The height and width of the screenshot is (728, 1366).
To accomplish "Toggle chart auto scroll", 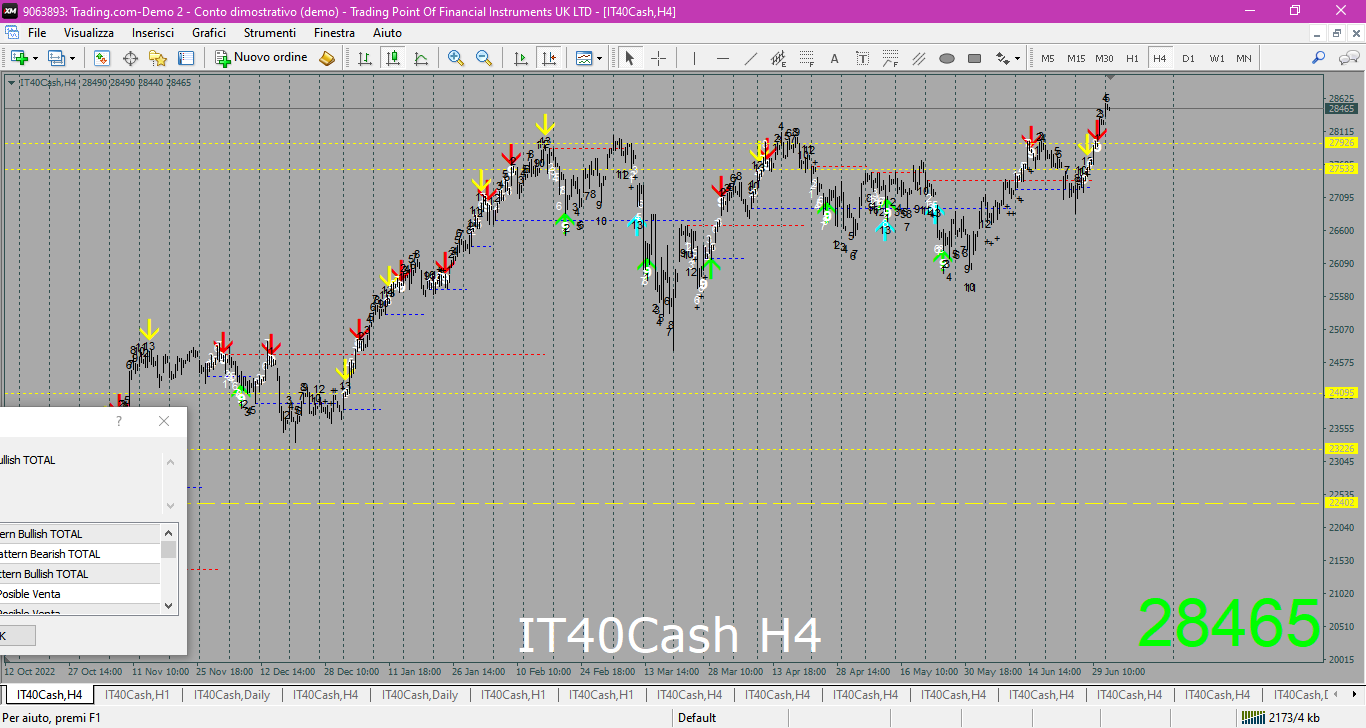I will click(x=520, y=58).
